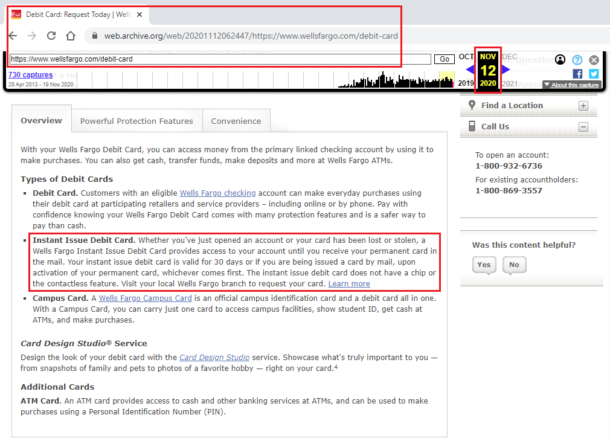Click the browser back arrow
The image size is (610, 441).
coord(16,33)
